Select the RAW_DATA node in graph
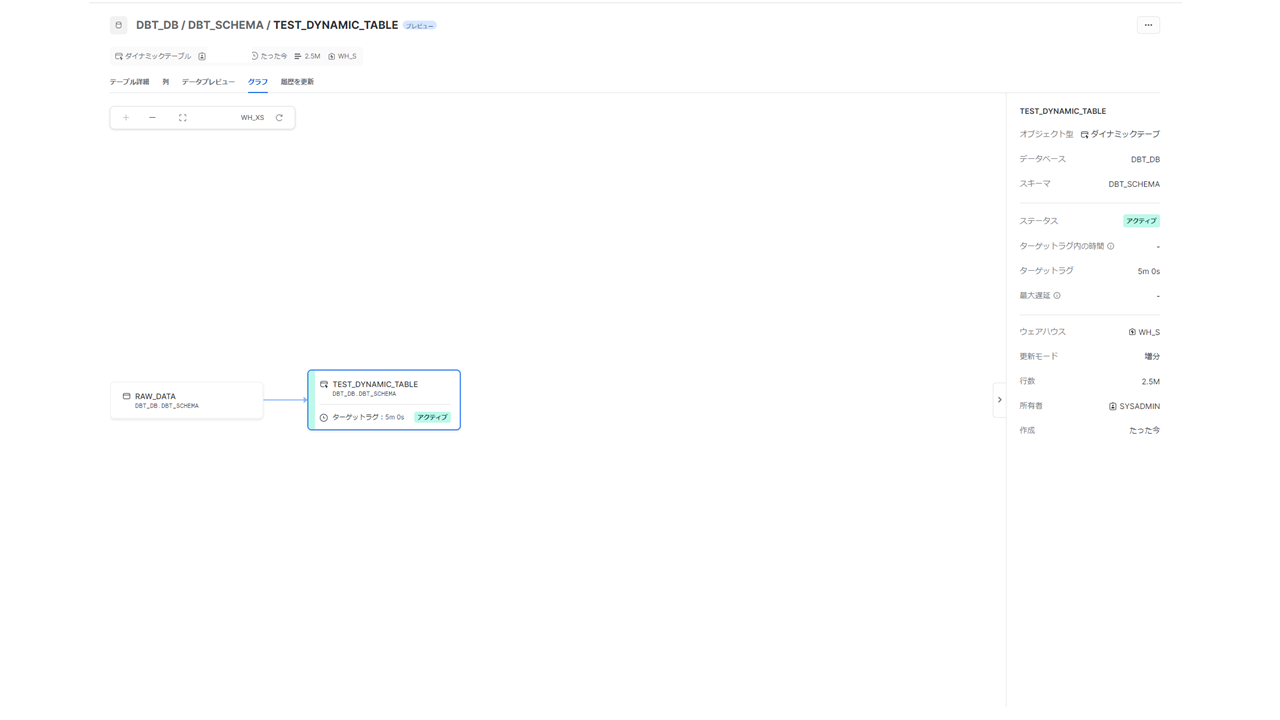1280x720 pixels. (187, 400)
